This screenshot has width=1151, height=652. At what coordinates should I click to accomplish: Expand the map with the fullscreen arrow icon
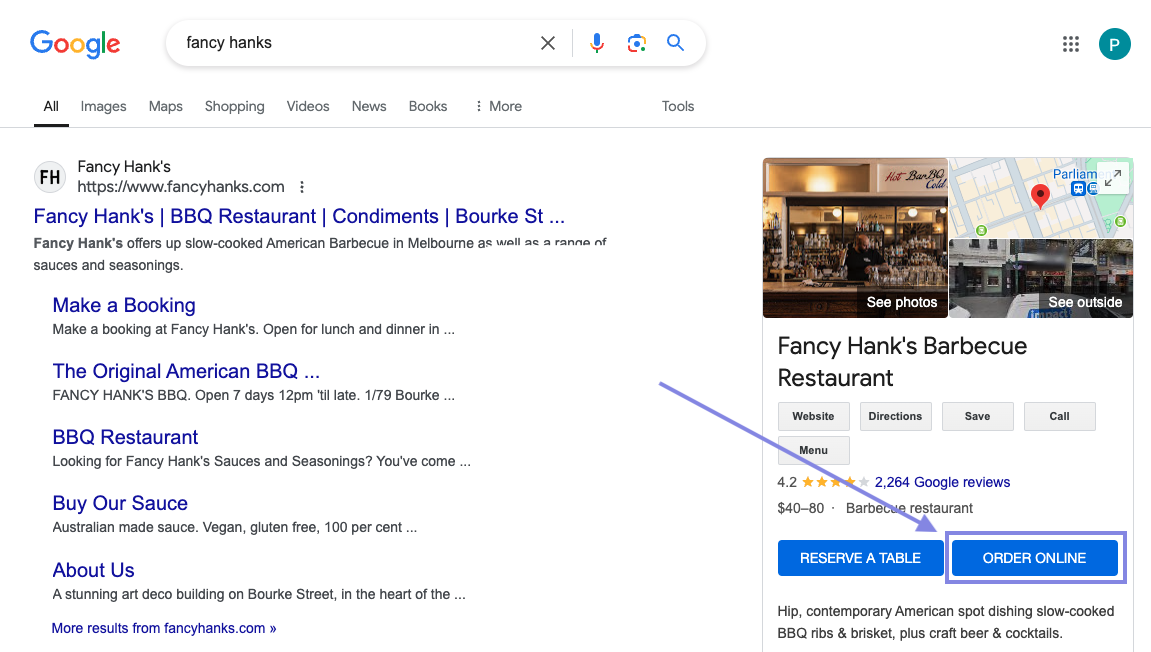click(1113, 178)
